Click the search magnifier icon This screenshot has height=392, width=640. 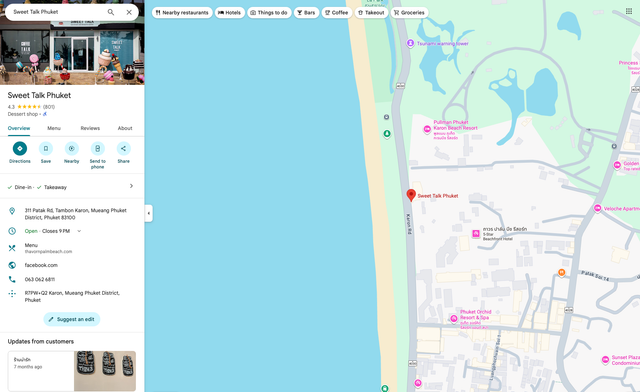pyautogui.click(x=111, y=12)
